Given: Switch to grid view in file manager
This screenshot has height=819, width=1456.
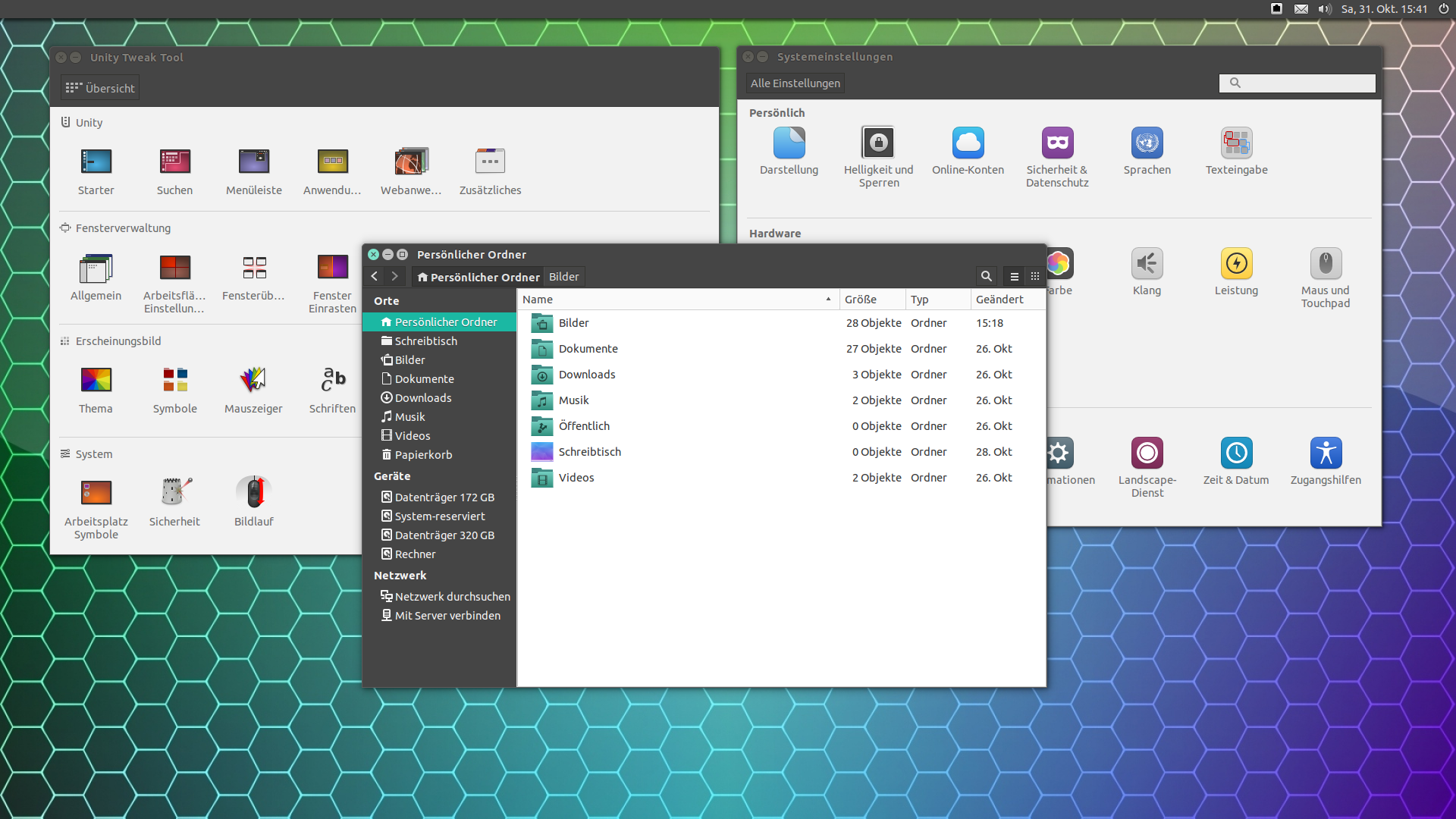Looking at the screenshot, I should click(1035, 277).
